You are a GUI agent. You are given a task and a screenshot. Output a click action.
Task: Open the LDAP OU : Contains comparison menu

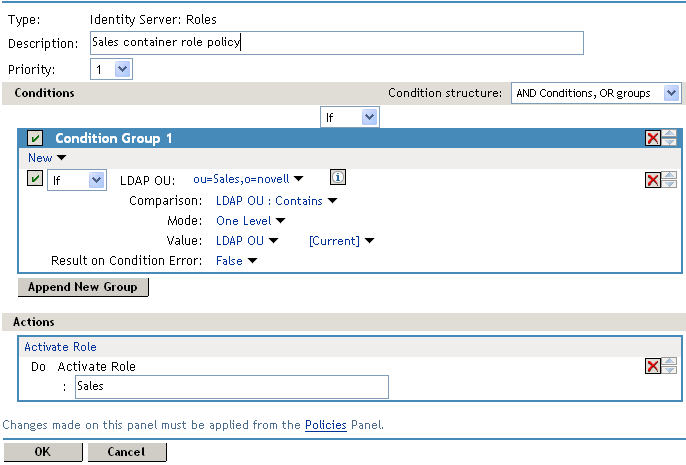276,200
